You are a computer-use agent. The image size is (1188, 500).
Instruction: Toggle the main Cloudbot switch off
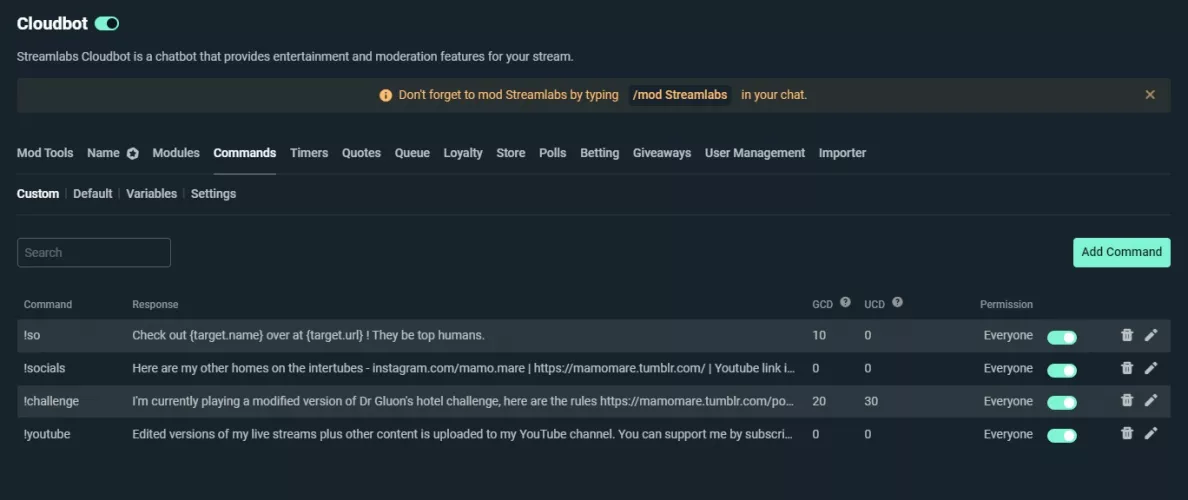pos(107,23)
